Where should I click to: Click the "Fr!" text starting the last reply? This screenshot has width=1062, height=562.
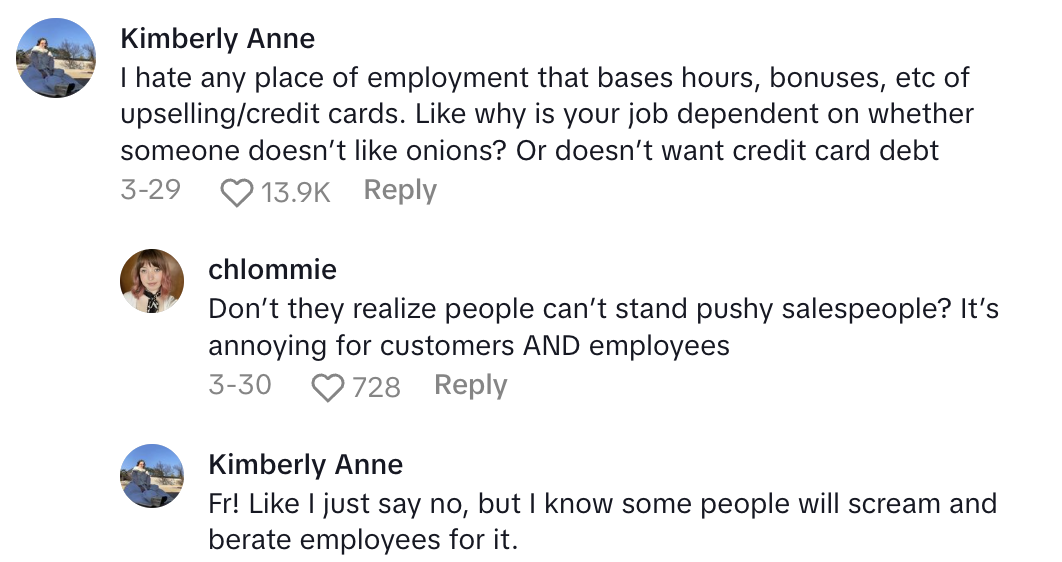pyautogui.click(x=228, y=503)
